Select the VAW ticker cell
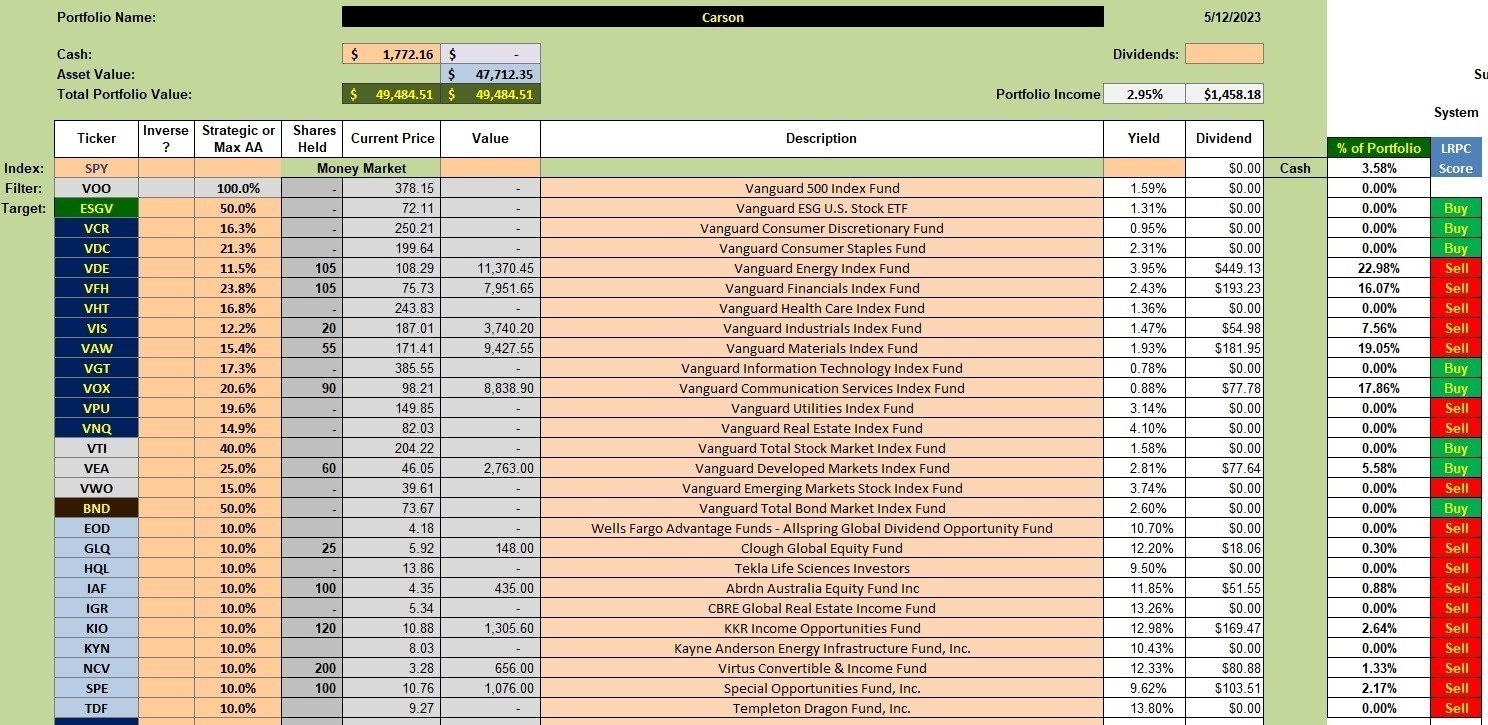This screenshot has height=725, width=1488. click(96, 348)
